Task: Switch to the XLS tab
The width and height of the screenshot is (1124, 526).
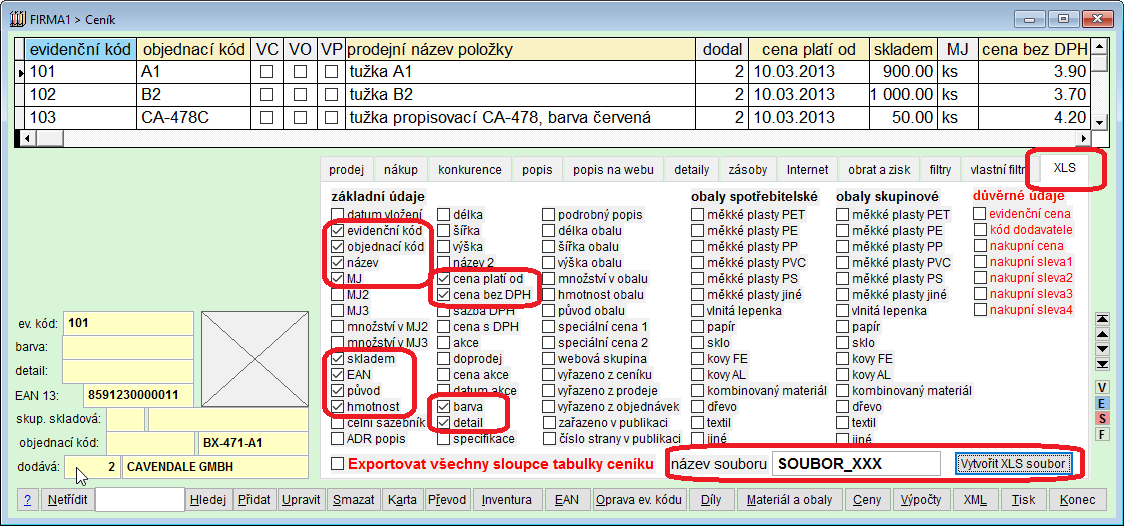Action: click(x=1064, y=169)
